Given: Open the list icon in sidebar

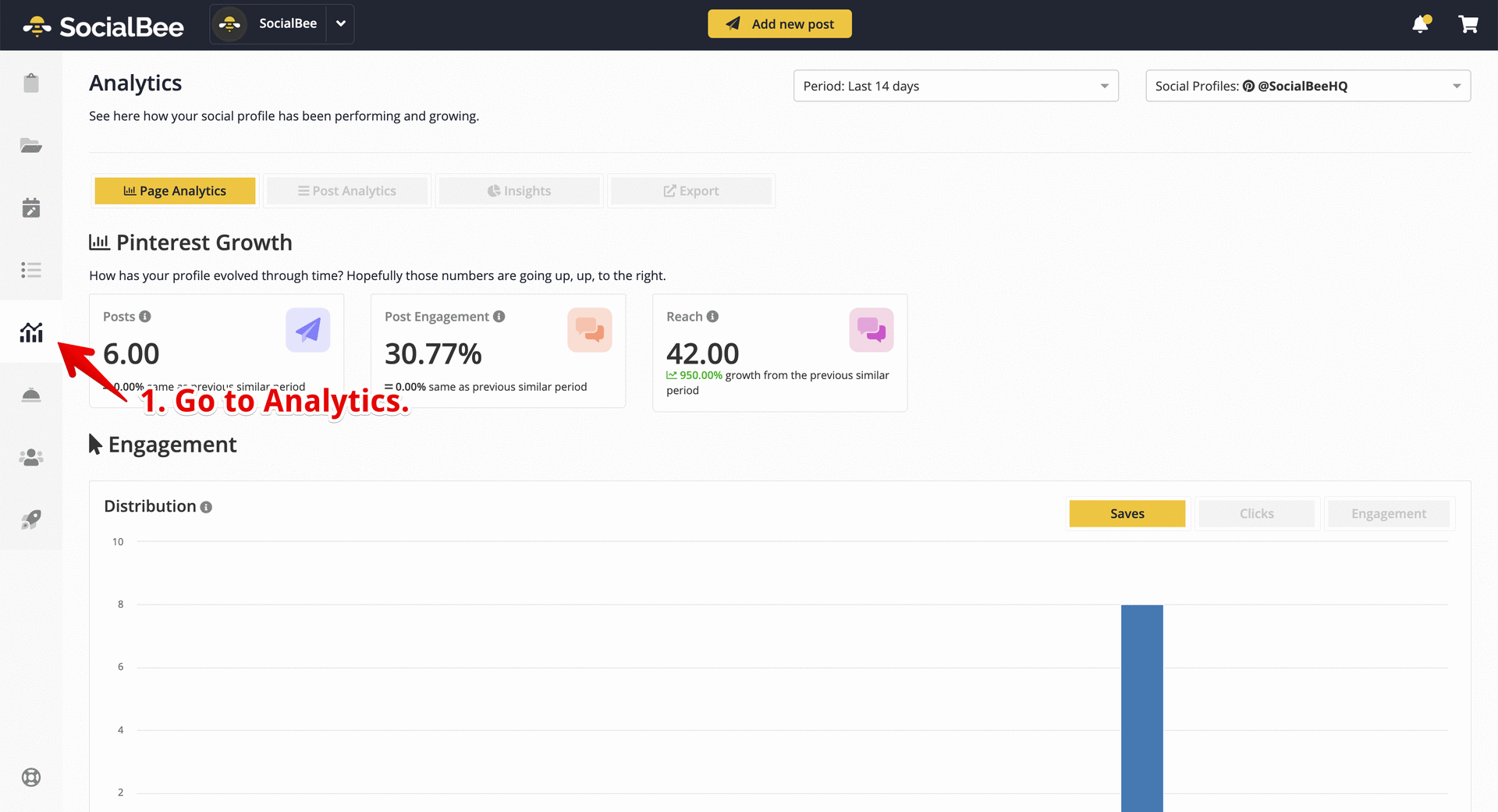Looking at the screenshot, I should [31, 270].
